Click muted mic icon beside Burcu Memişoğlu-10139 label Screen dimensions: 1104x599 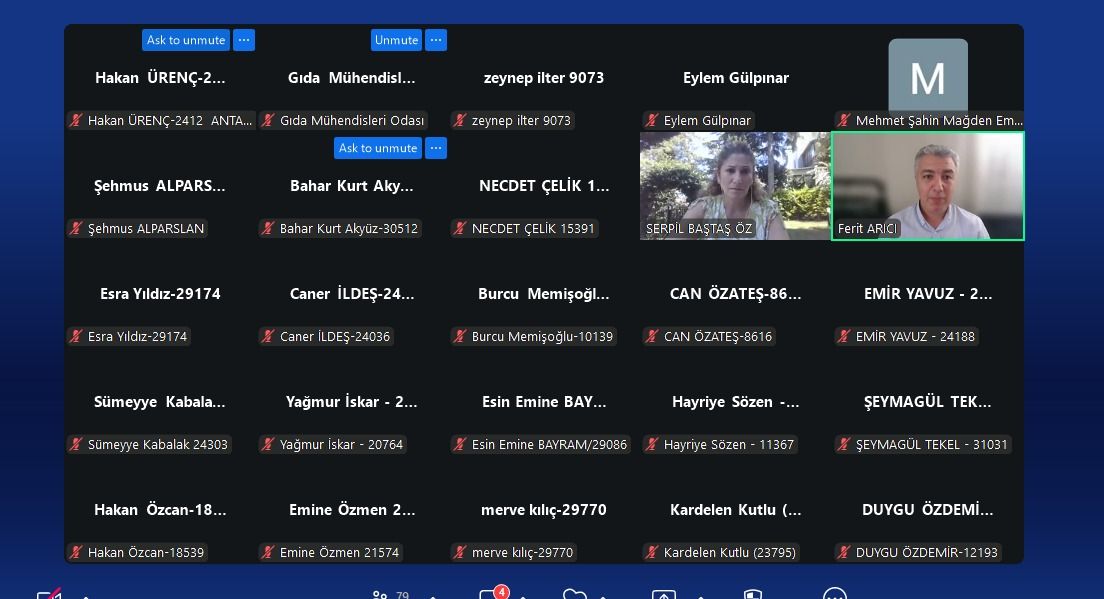coord(460,336)
